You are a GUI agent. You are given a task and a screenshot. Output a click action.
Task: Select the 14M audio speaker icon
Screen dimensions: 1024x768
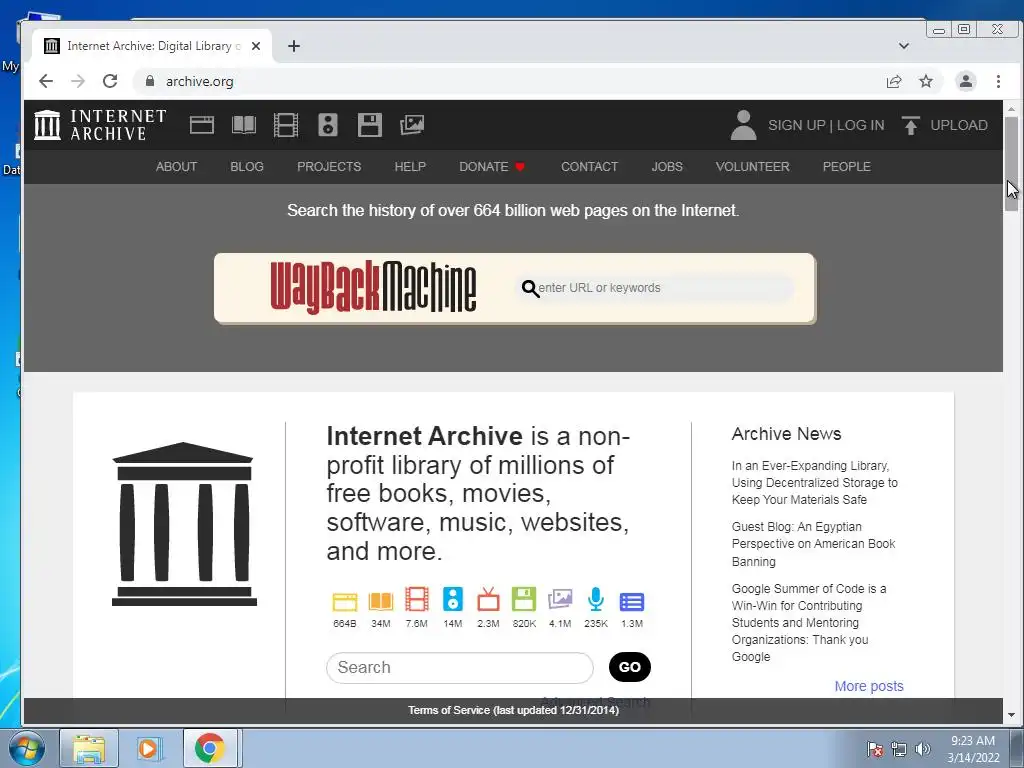(453, 600)
